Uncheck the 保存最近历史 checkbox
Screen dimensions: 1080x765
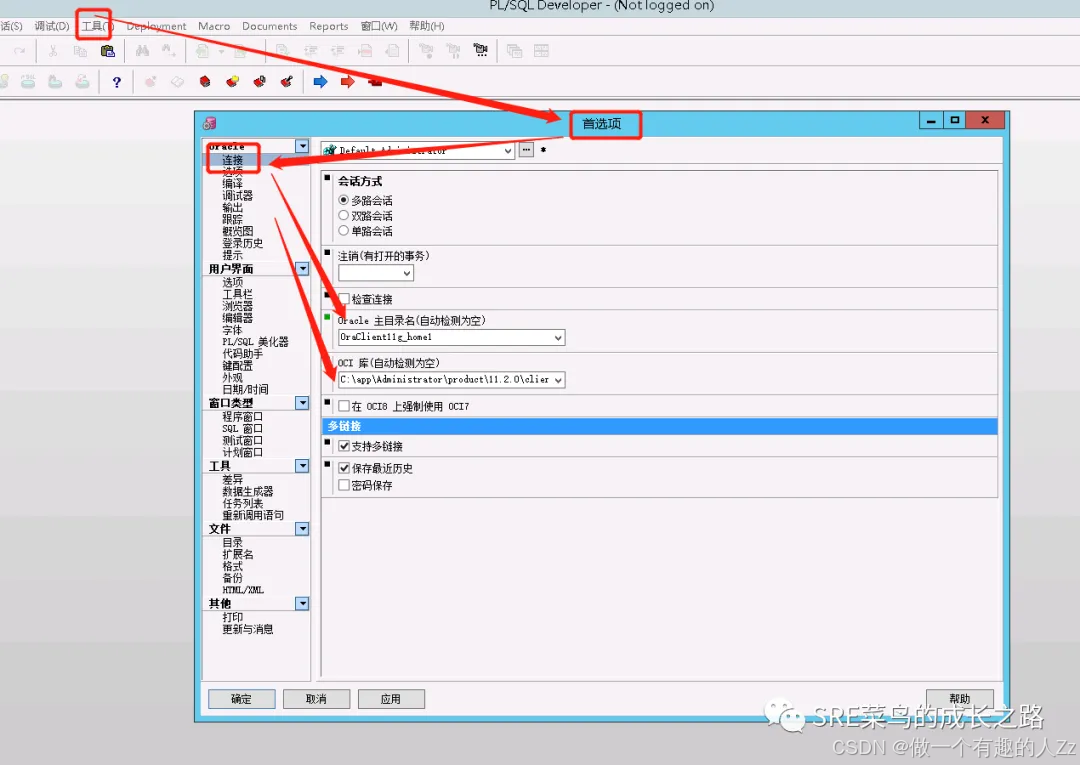(344, 468)
